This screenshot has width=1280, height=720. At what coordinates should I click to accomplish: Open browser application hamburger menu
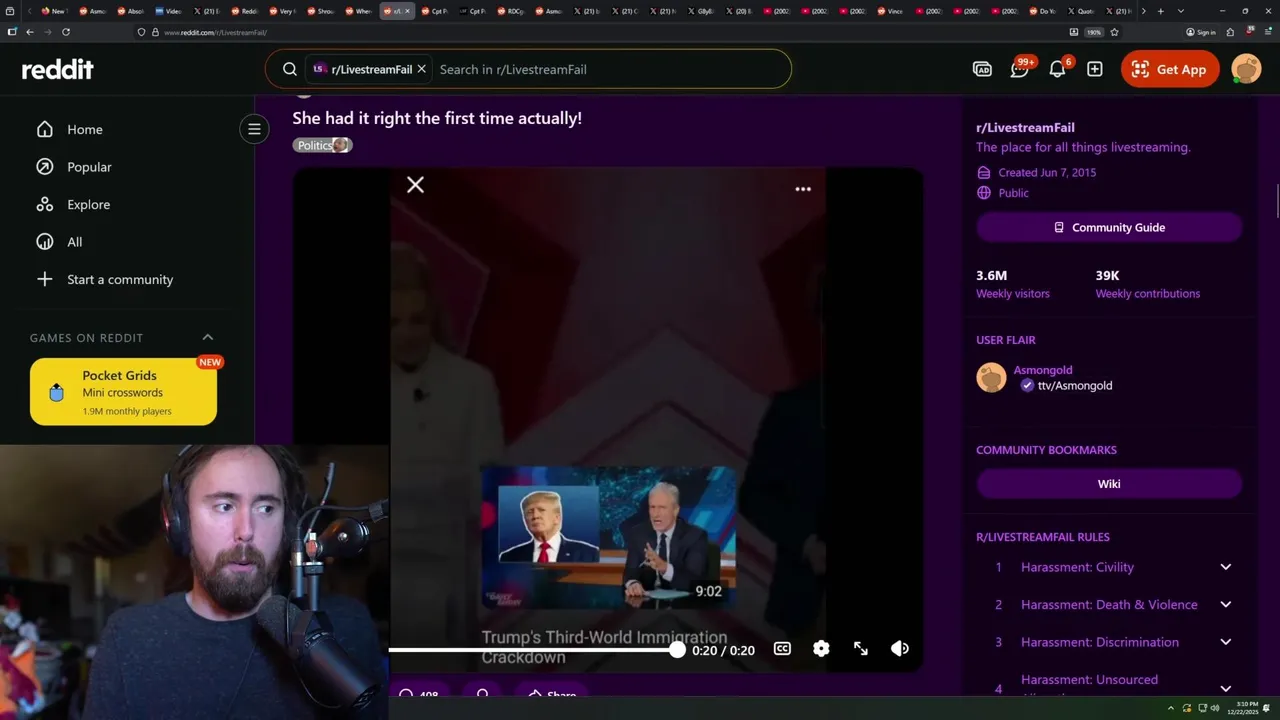pos(1266,32)
